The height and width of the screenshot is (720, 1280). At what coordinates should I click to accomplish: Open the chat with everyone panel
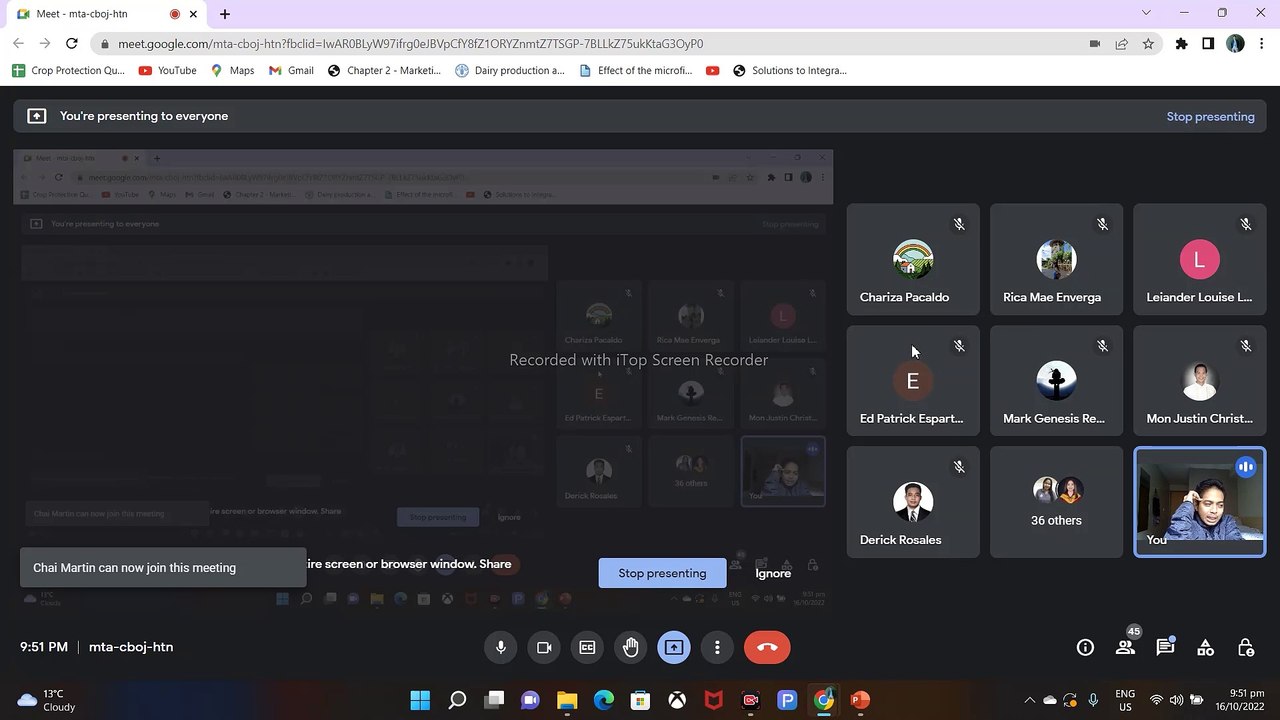click(x=1165, y=647)
